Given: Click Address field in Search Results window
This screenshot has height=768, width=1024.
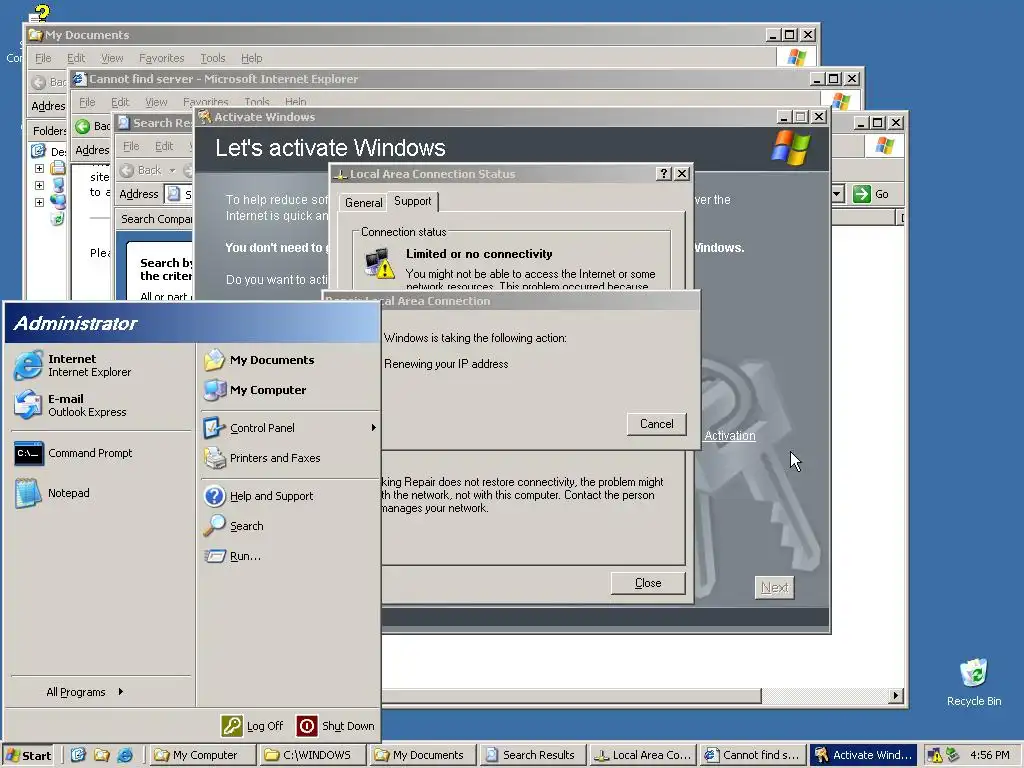Looking at the screenshot, I should 178,194.
